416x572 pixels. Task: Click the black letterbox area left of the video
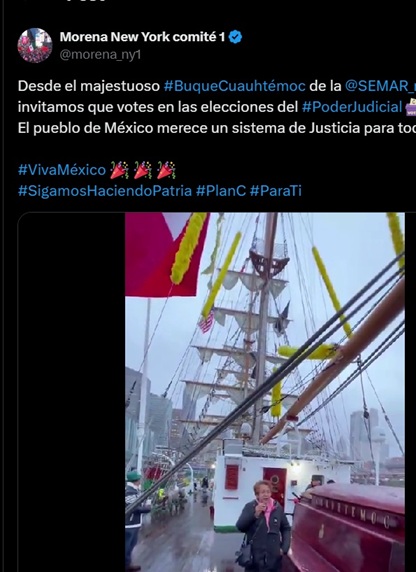tap(71, 392)
